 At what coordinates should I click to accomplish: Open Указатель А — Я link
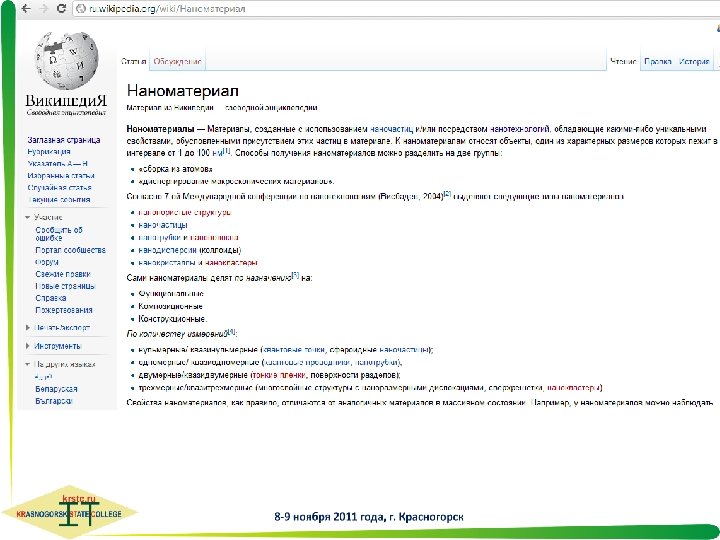(x=57, y=163)
